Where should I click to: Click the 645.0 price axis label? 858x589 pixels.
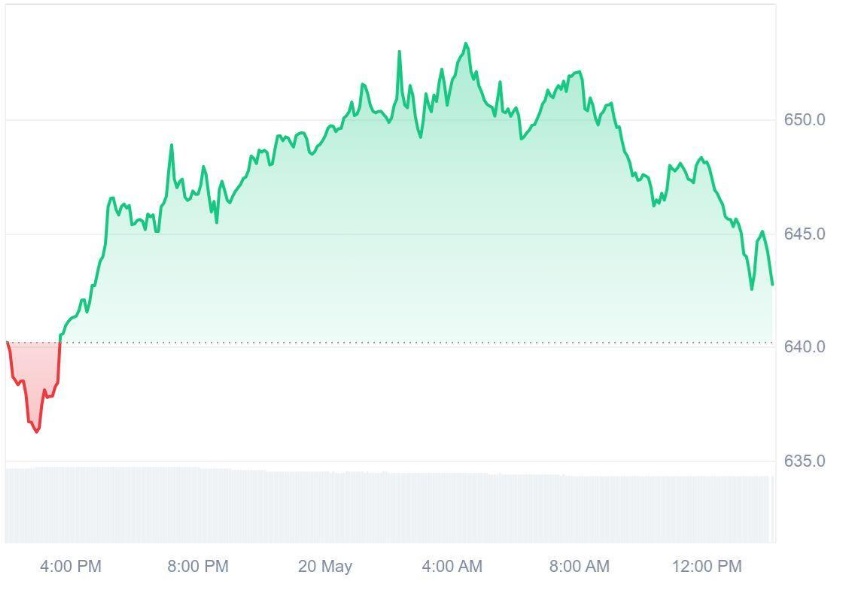pos(803,234)
